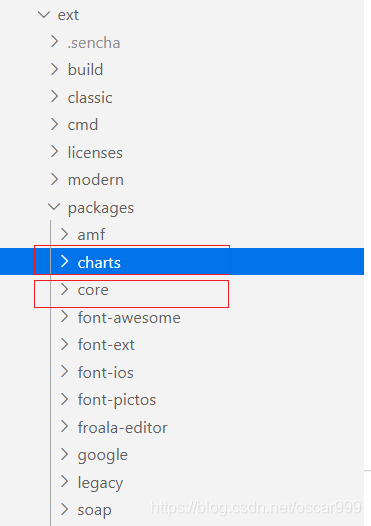
Task: Expand the amf package arrow
Action: point(64,234)
